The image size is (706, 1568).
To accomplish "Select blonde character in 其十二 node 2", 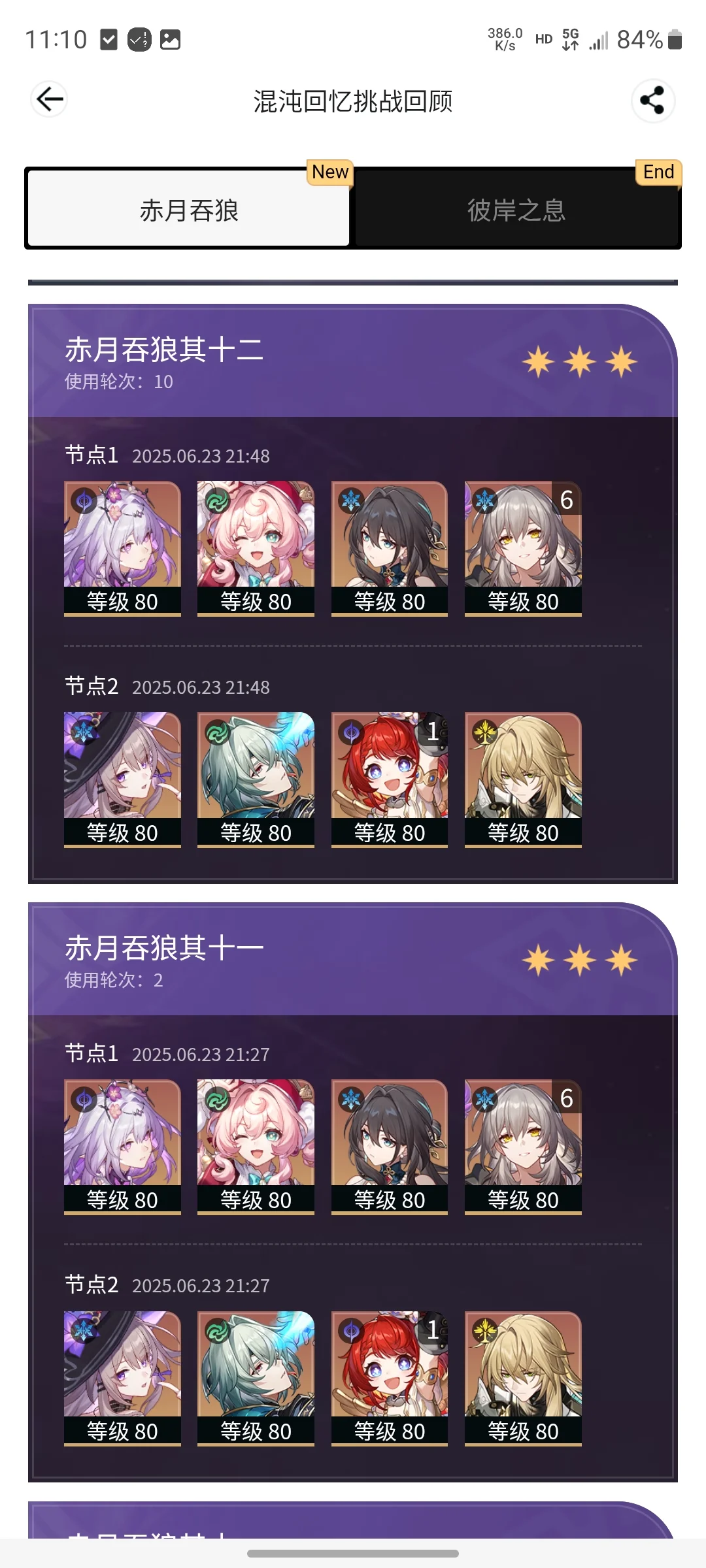I will pyautogui.click(x=523, y=780).
